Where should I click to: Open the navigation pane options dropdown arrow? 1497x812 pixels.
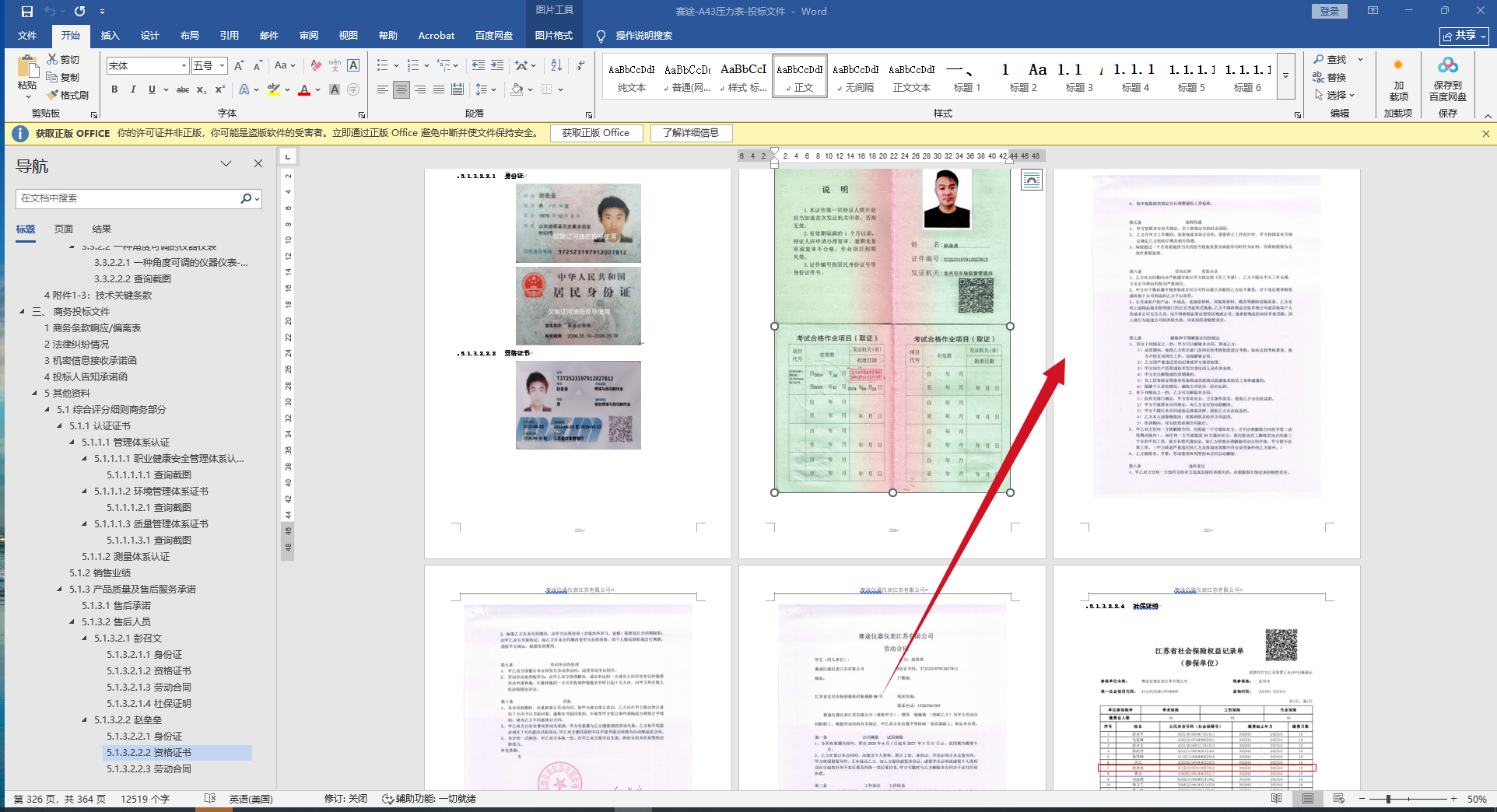pyautogui.click(x=226, y=164)
